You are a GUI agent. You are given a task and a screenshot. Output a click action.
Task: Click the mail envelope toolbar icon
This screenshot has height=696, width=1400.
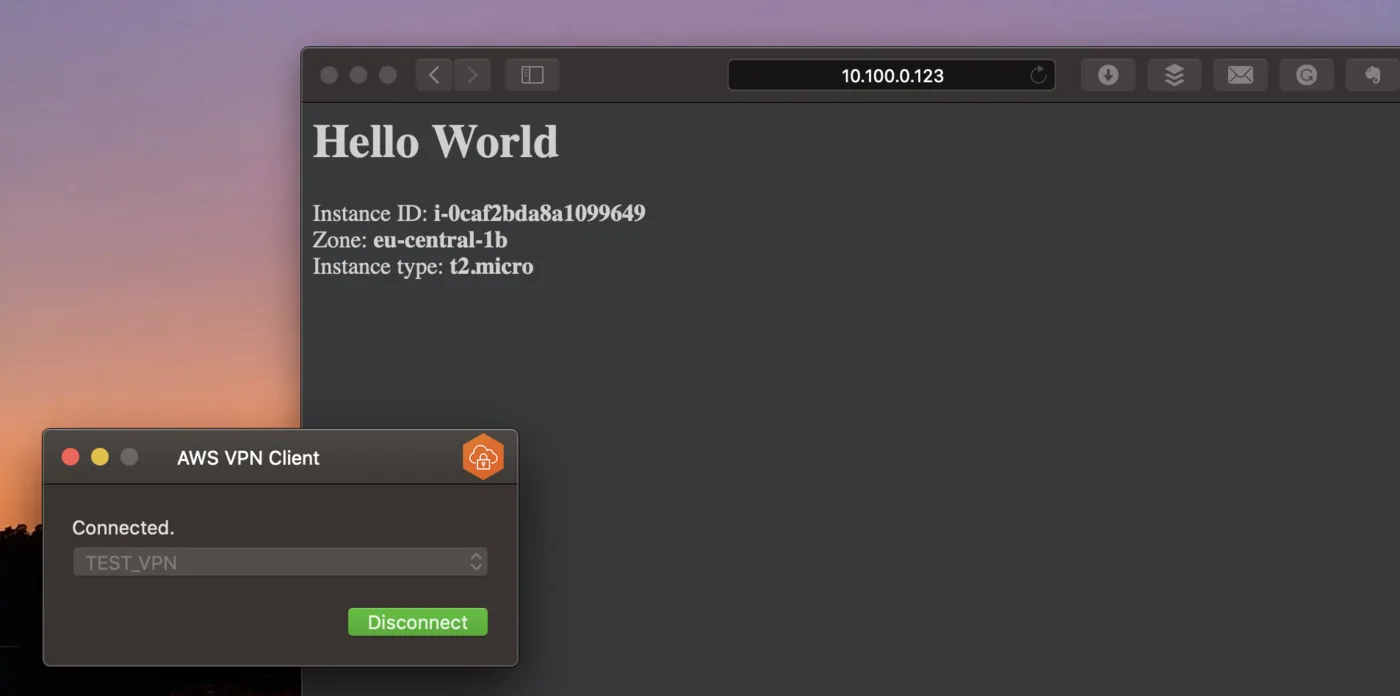(x=1240, y=75)
